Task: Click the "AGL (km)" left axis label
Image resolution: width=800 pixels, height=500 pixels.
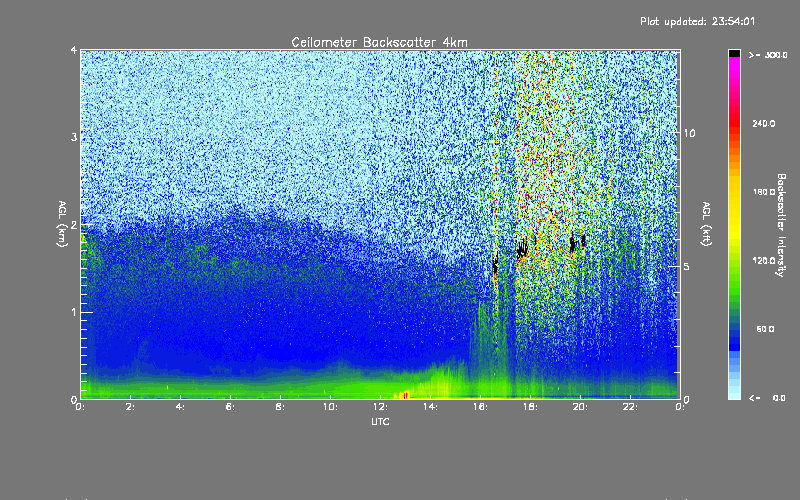Action: pos(62,224)
